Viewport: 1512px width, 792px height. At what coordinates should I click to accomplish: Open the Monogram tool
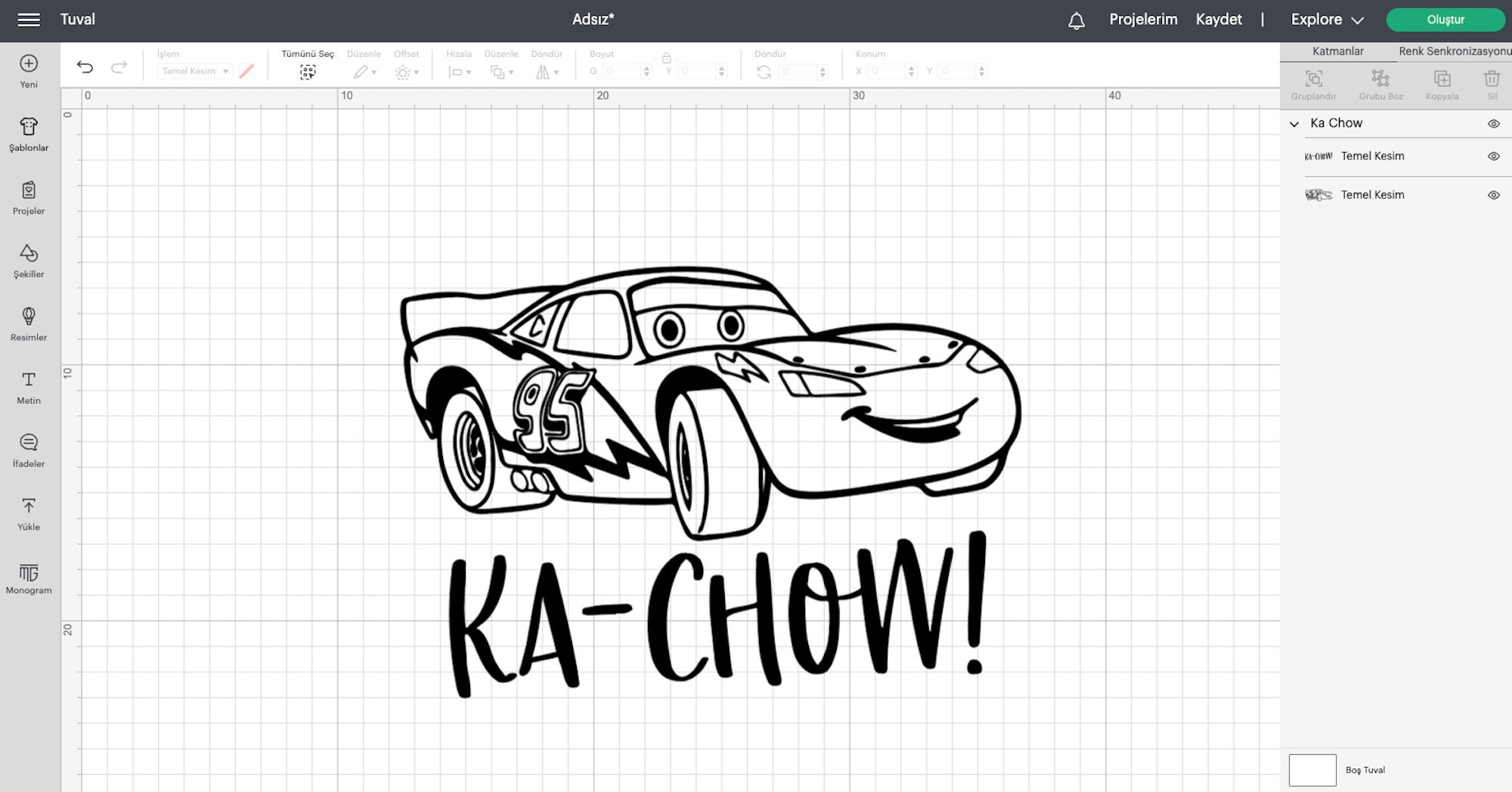[x=28, y=578]
